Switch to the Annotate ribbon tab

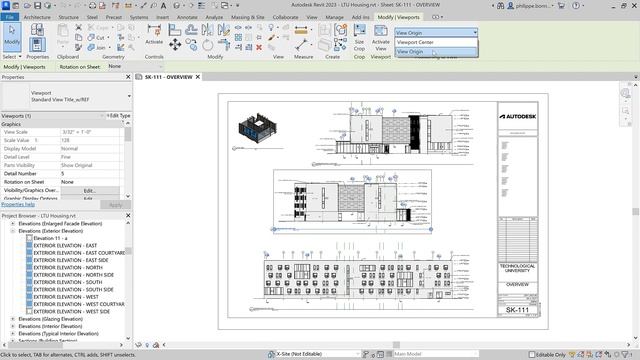click(187, 17)
